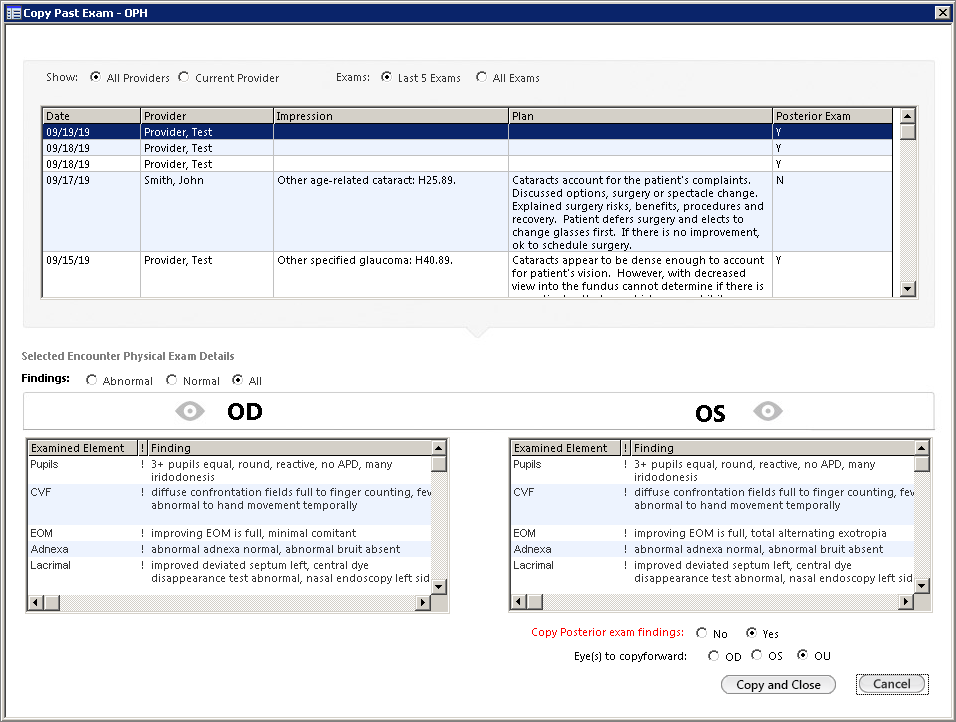
Task: Select OS eye to copyforward
Action: point(757,655)
